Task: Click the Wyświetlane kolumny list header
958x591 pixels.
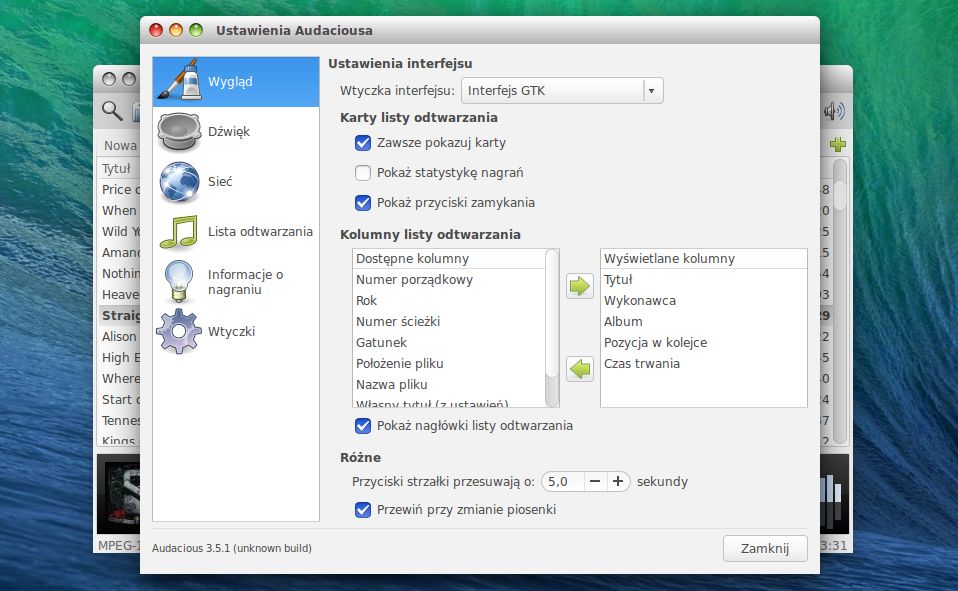Action: pos(703,259)
